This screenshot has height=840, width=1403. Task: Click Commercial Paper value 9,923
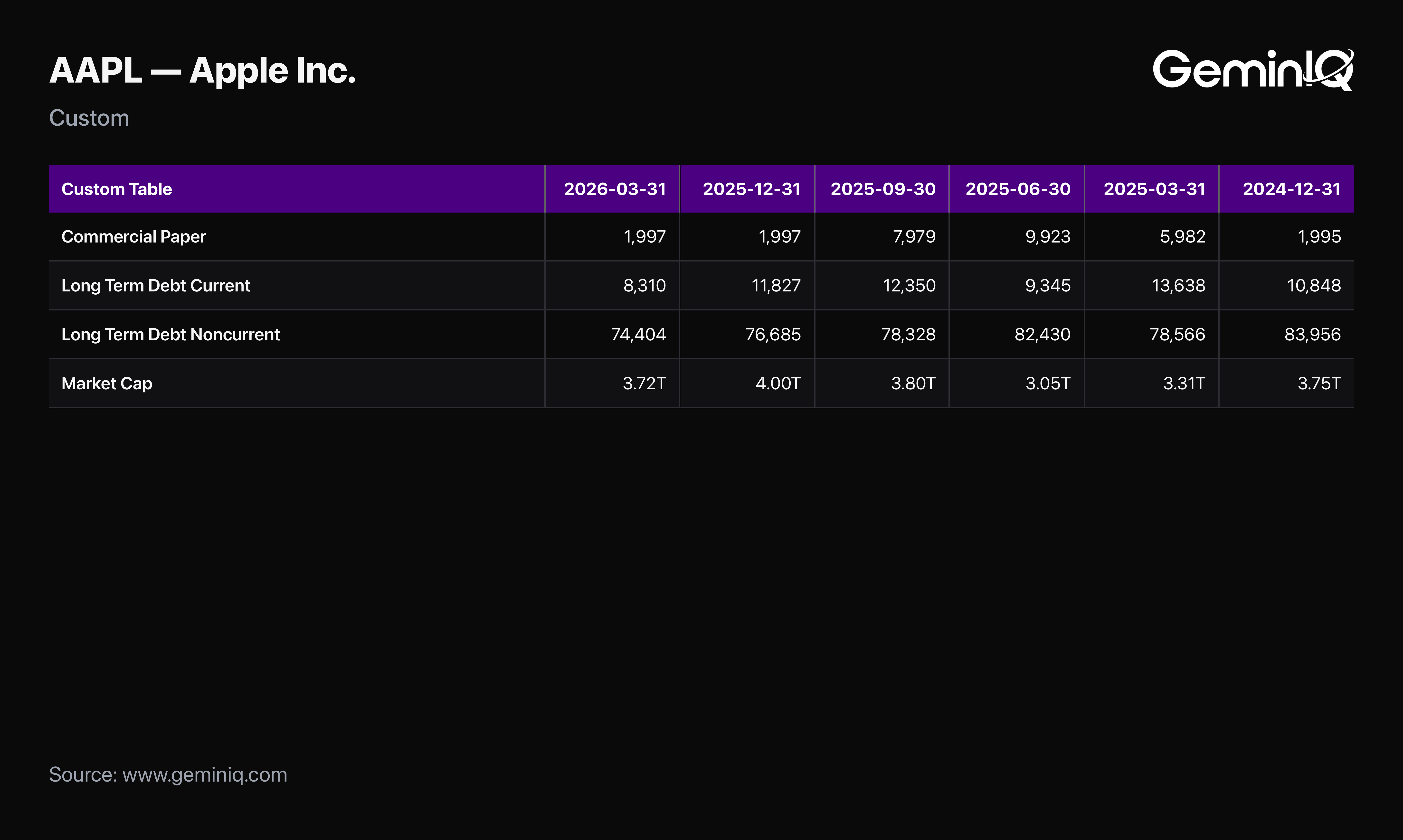[x=1048, y=237]
